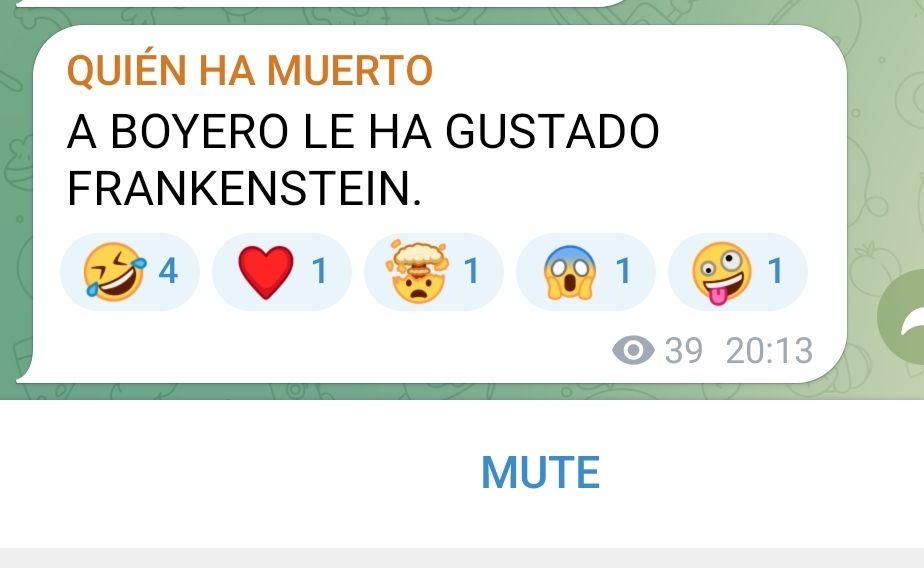React with the red heart emoji
The width and height of the screenshot is (924, 568).
(281, 272)
